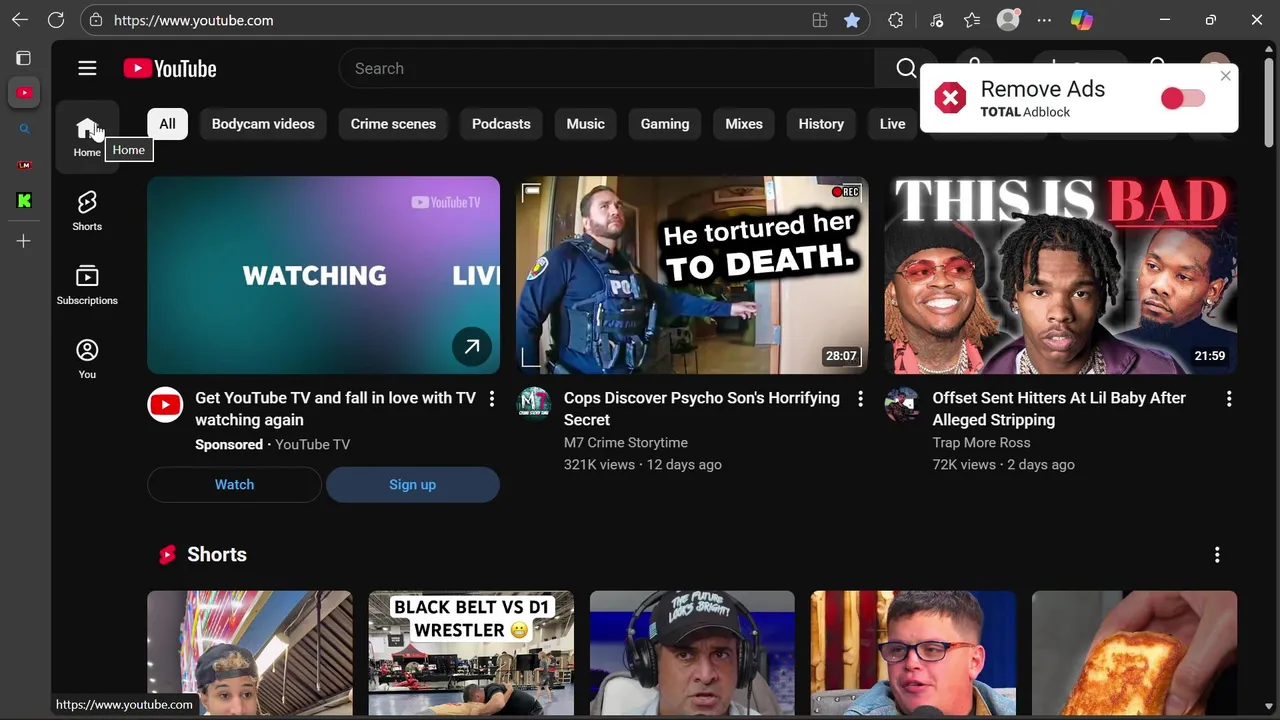Open options menu for YouTube TV ad
This screenshot has width=1280, height=720.
point(491,399)
